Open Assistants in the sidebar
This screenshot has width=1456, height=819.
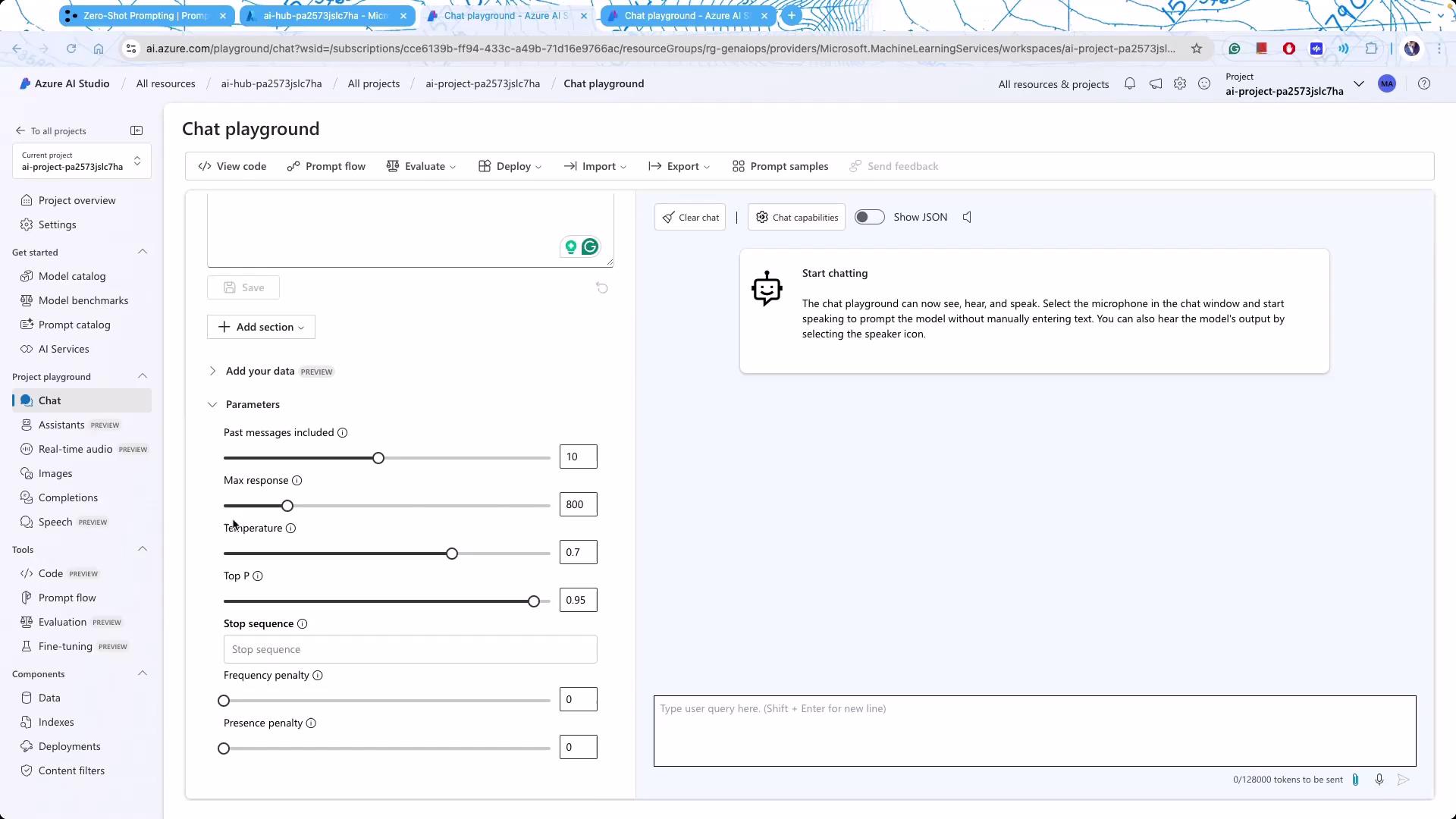click(x=61, y=425)
